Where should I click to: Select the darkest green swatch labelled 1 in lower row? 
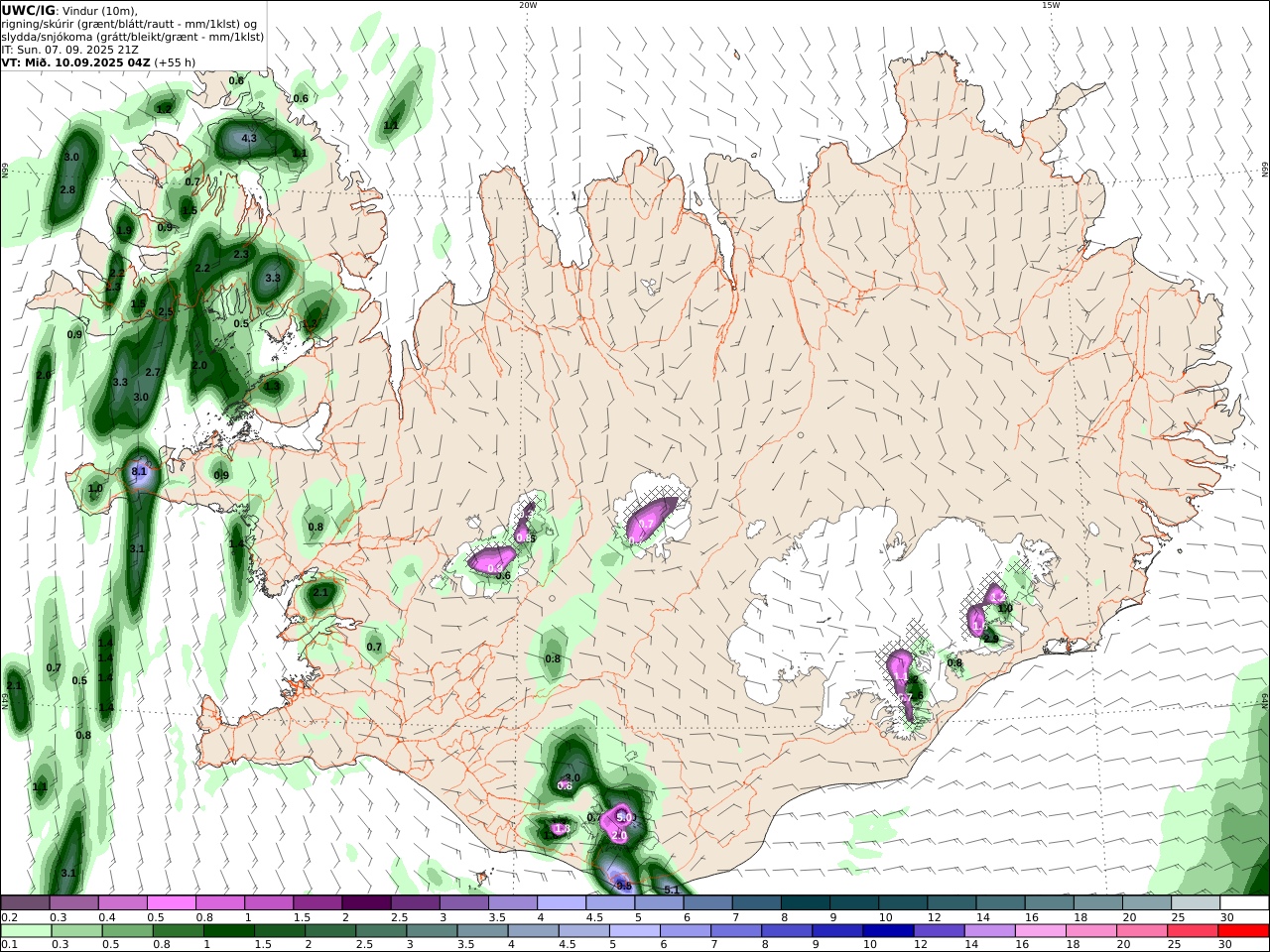(x=230, y=931)
